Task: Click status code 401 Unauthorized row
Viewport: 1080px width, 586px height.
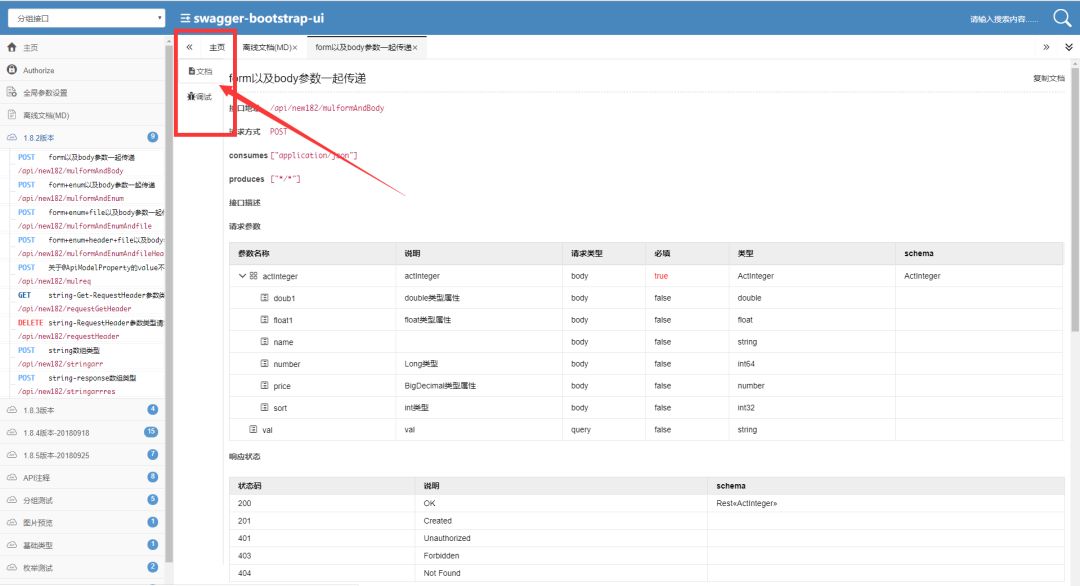Action: click(646, 538)
